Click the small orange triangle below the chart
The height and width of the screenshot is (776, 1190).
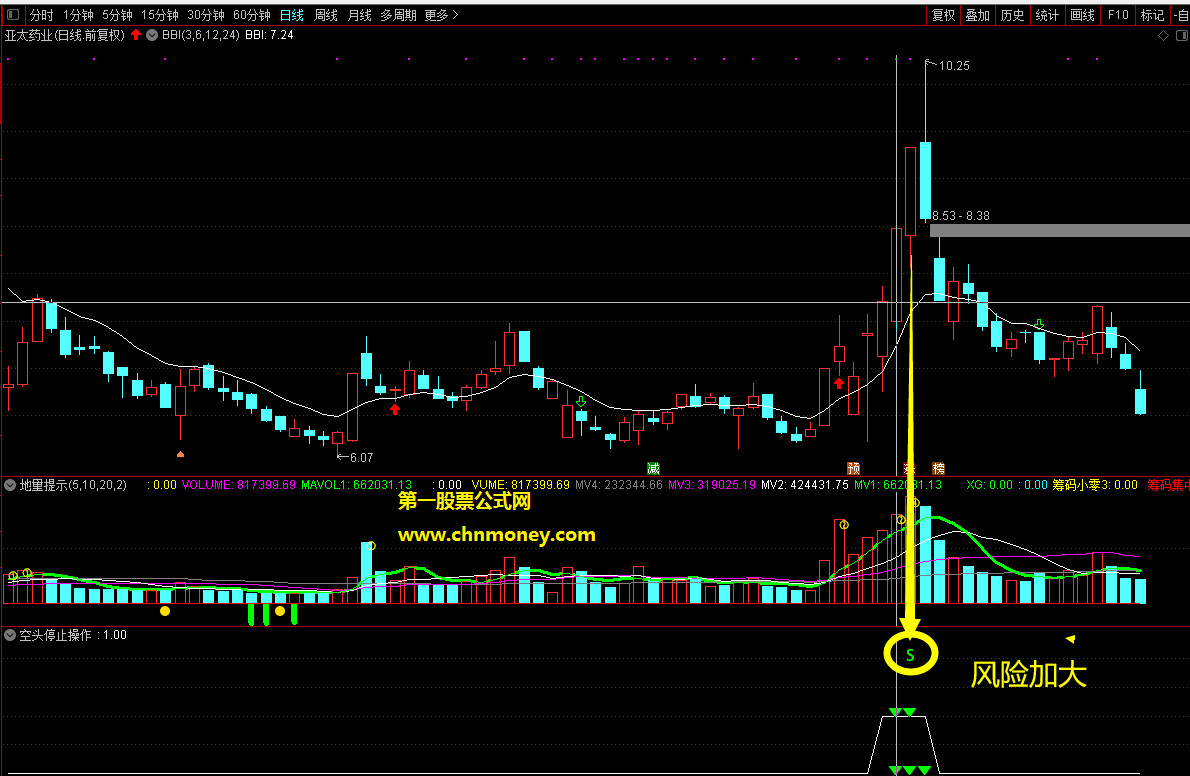[x=180, y=454]
